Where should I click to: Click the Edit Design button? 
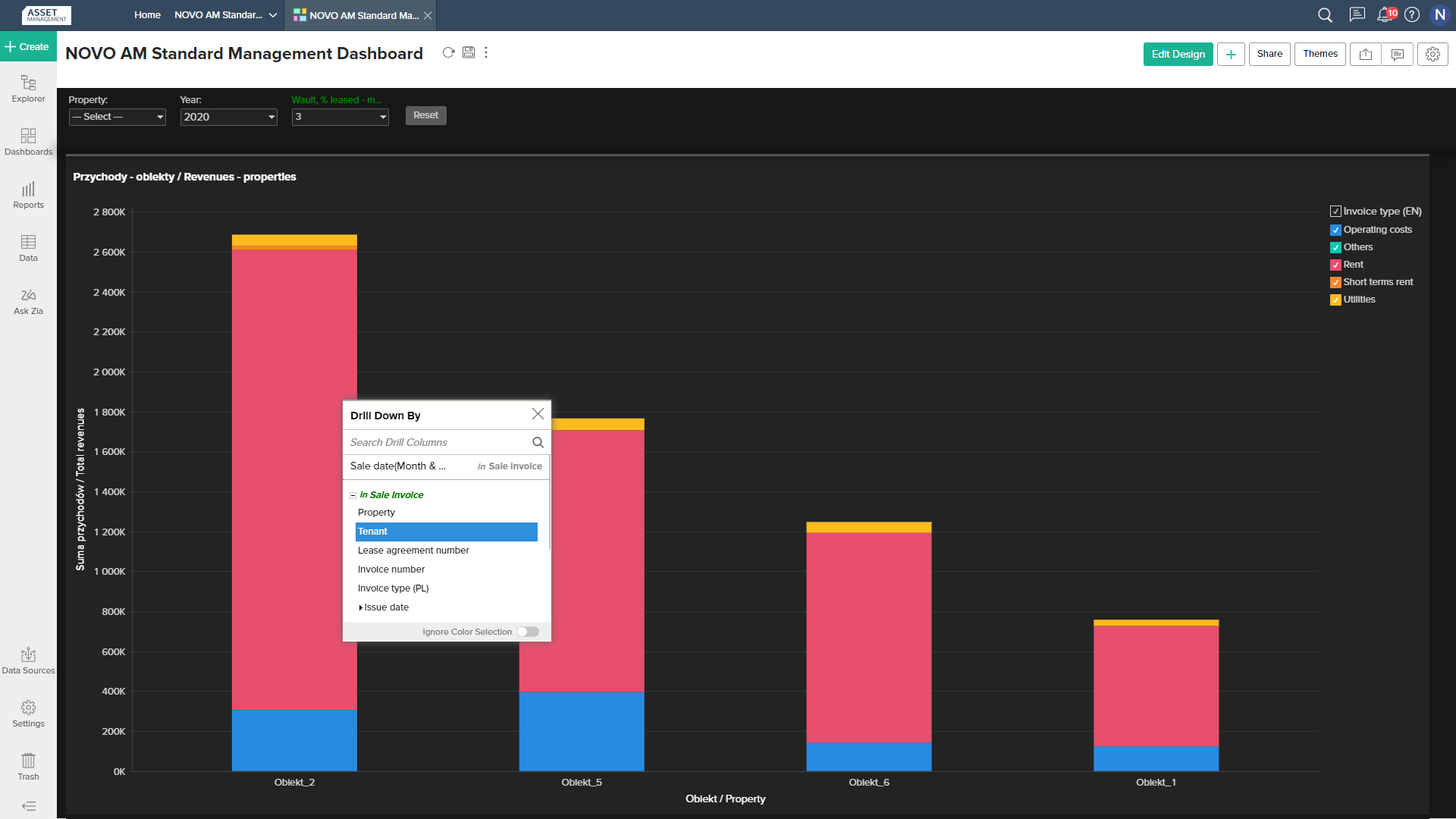[x=1178, y=54]
